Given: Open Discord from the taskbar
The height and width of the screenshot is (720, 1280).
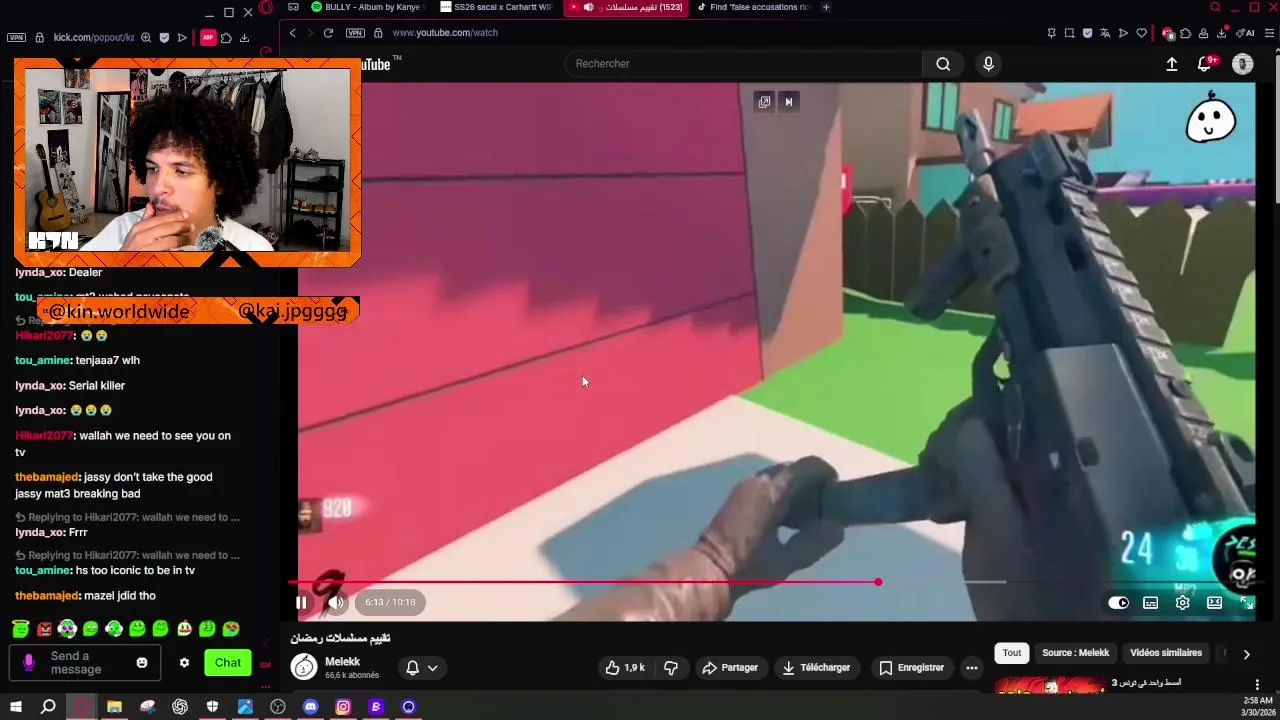Looking at the screenshot, I should 310,707.
